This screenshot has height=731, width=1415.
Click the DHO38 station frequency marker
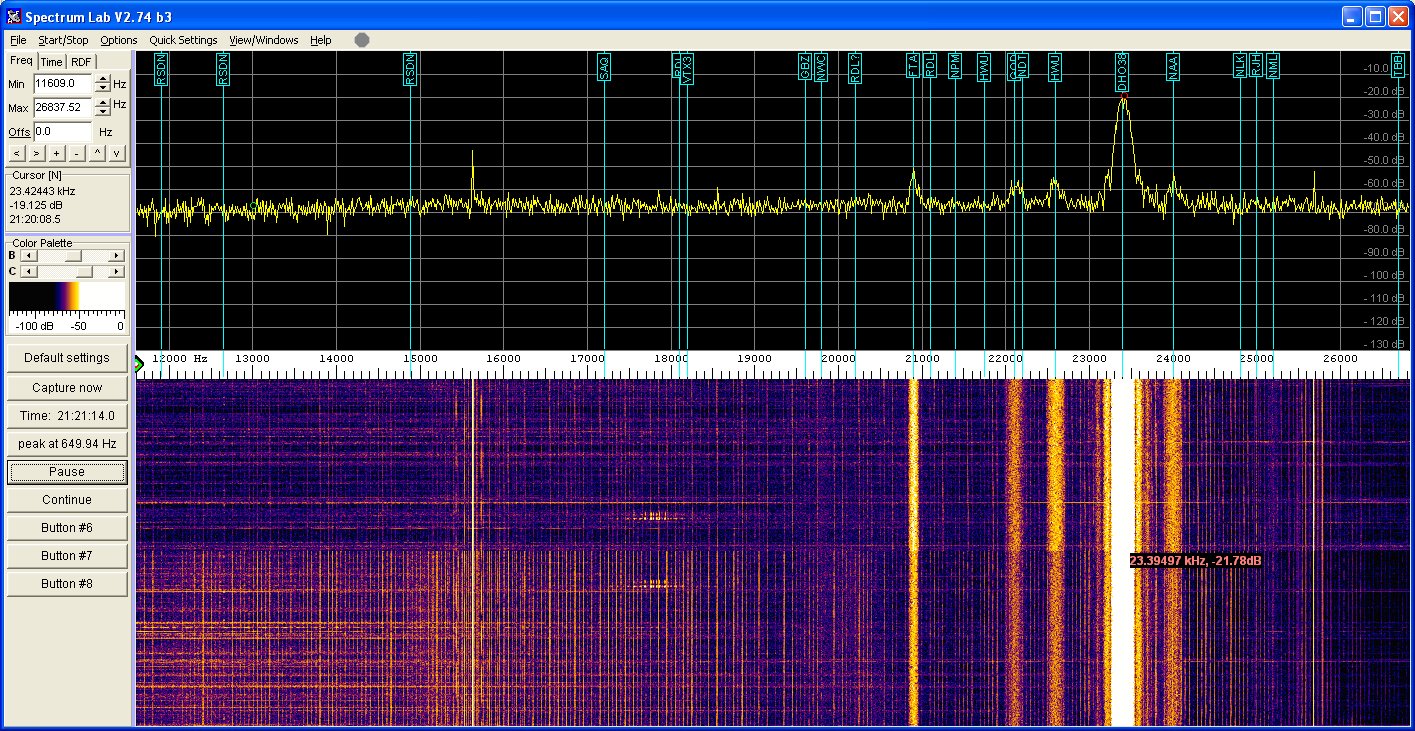(1123, 73)
